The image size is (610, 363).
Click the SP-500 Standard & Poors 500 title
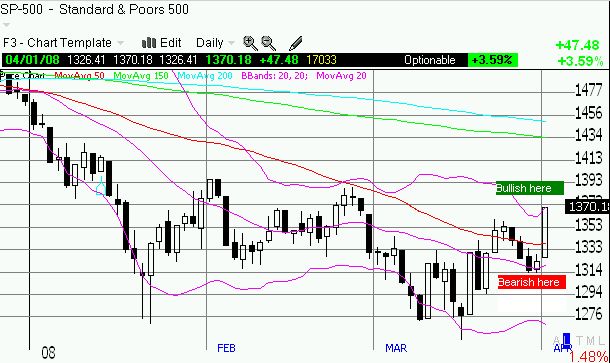95,9
